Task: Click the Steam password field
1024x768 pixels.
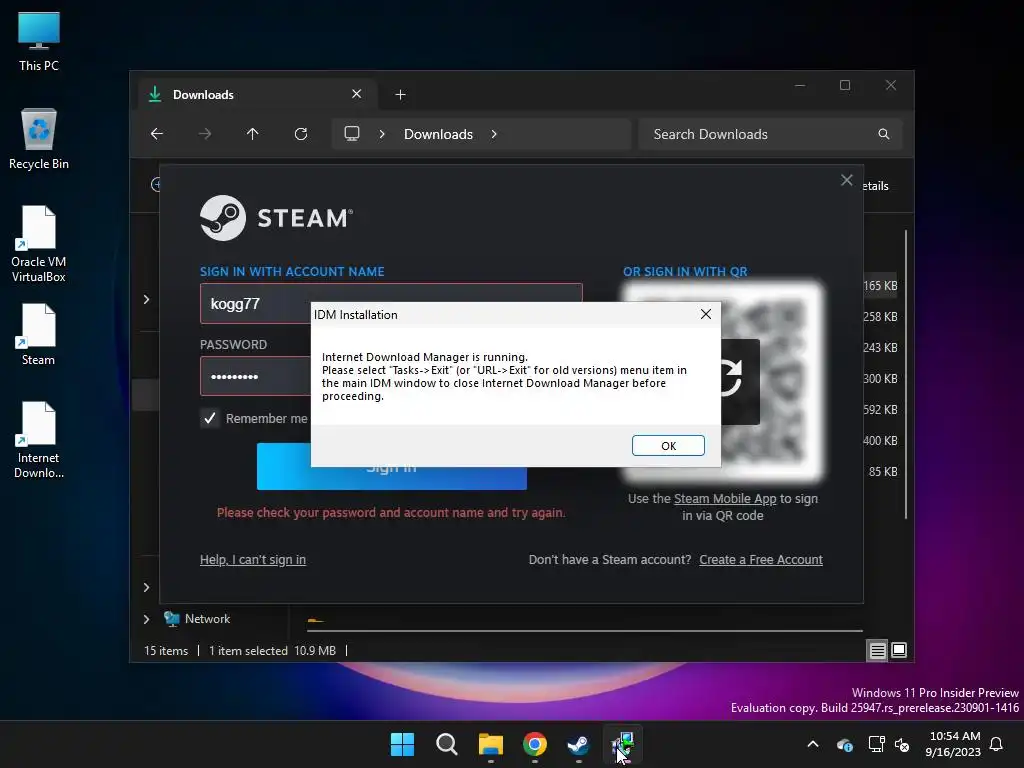Action: (391, 376)
